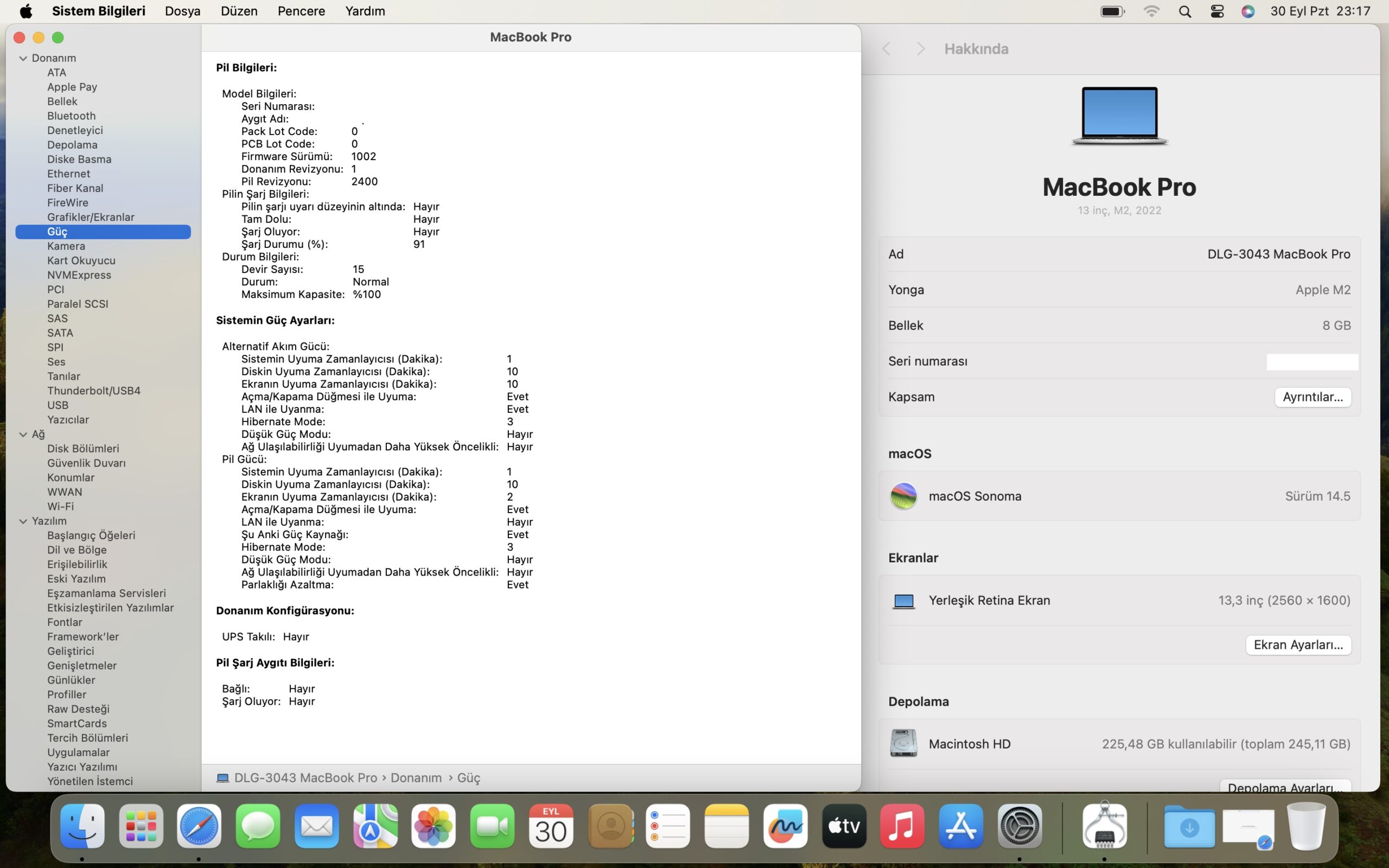
Task: Open the Yardım menu
Action: pyautogui.click(x=365, y=11)
